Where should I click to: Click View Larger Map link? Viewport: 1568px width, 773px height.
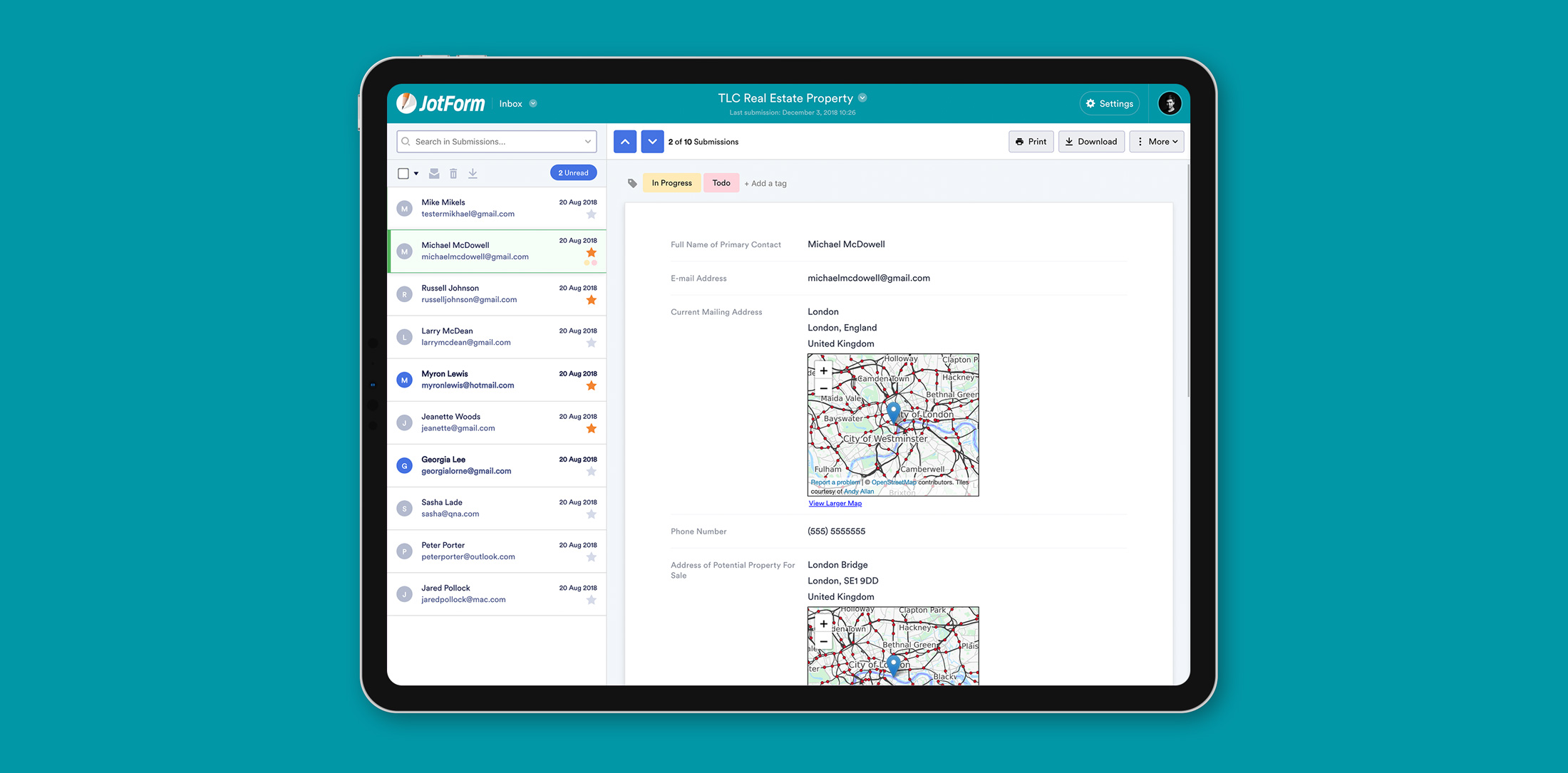[836, 503]
